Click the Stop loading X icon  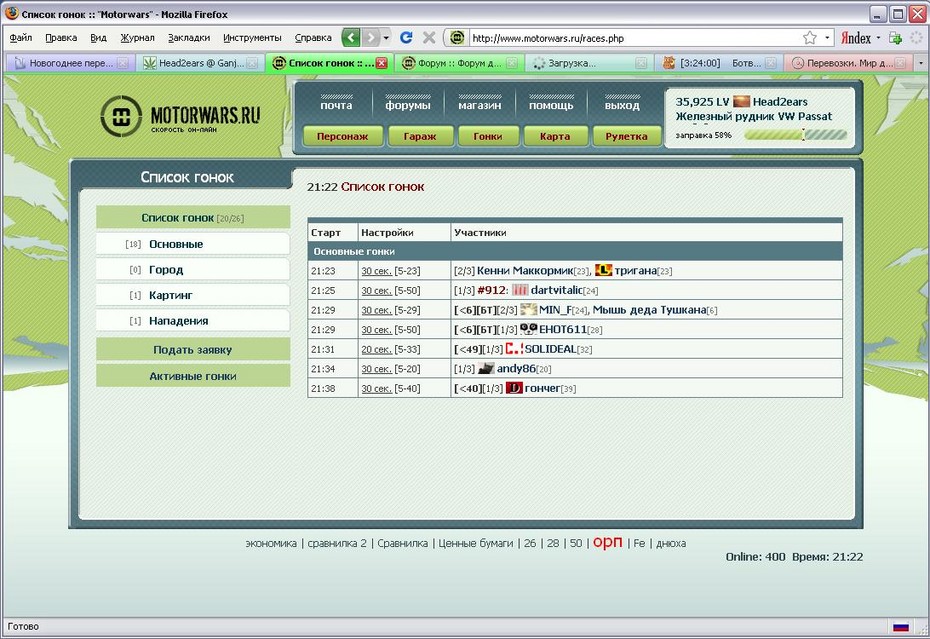point(429,38)
